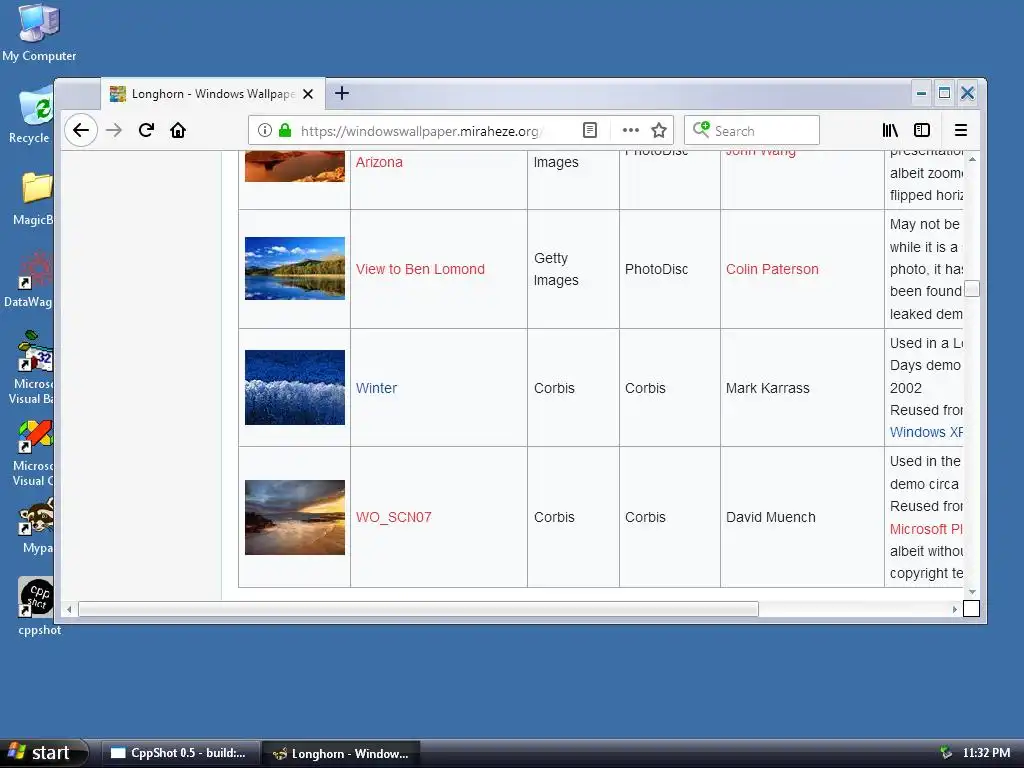Image resolution: width=1024 pixels, height=768 pixels.
Task: Select the Recycle Bin desktop icon
Action: click(x=33, y=115)
